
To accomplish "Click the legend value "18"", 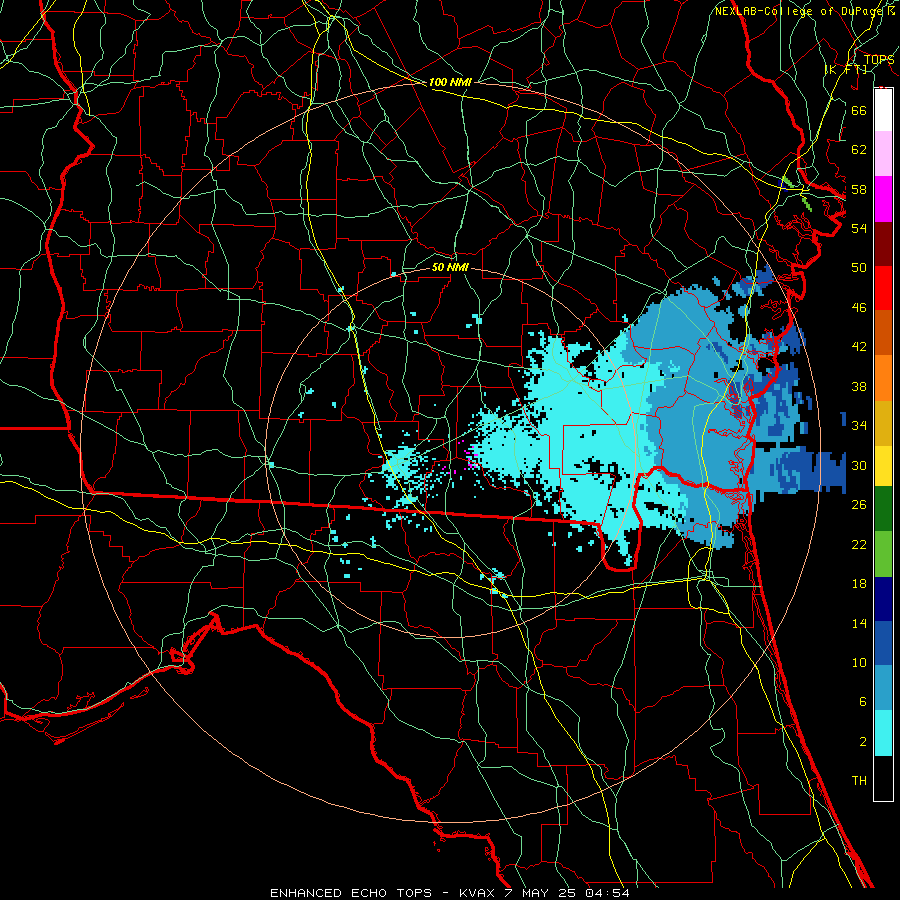I will click(x=859, y=584).
